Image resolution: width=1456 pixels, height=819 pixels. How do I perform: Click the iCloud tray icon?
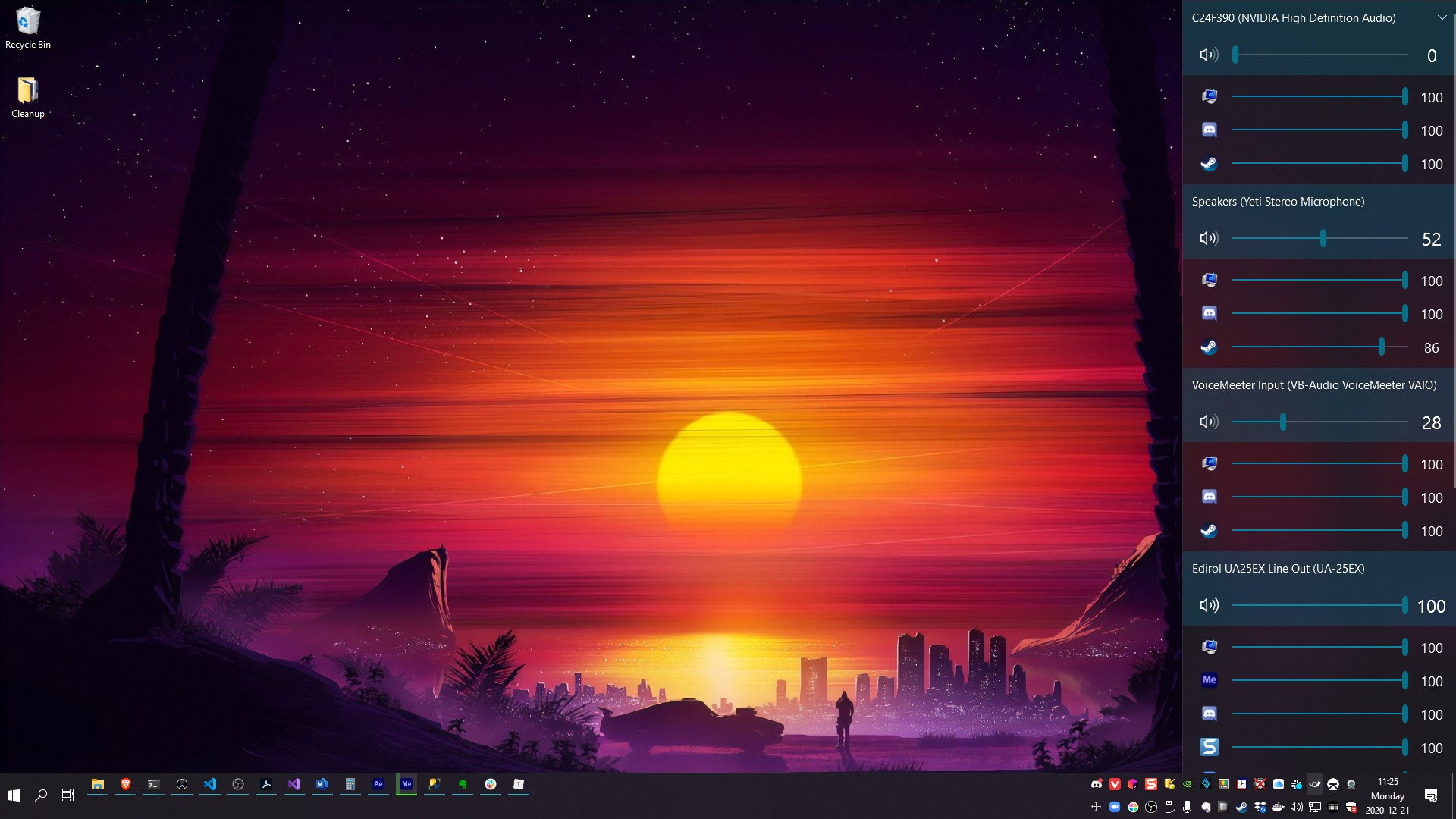click(x=1279, y=784)
